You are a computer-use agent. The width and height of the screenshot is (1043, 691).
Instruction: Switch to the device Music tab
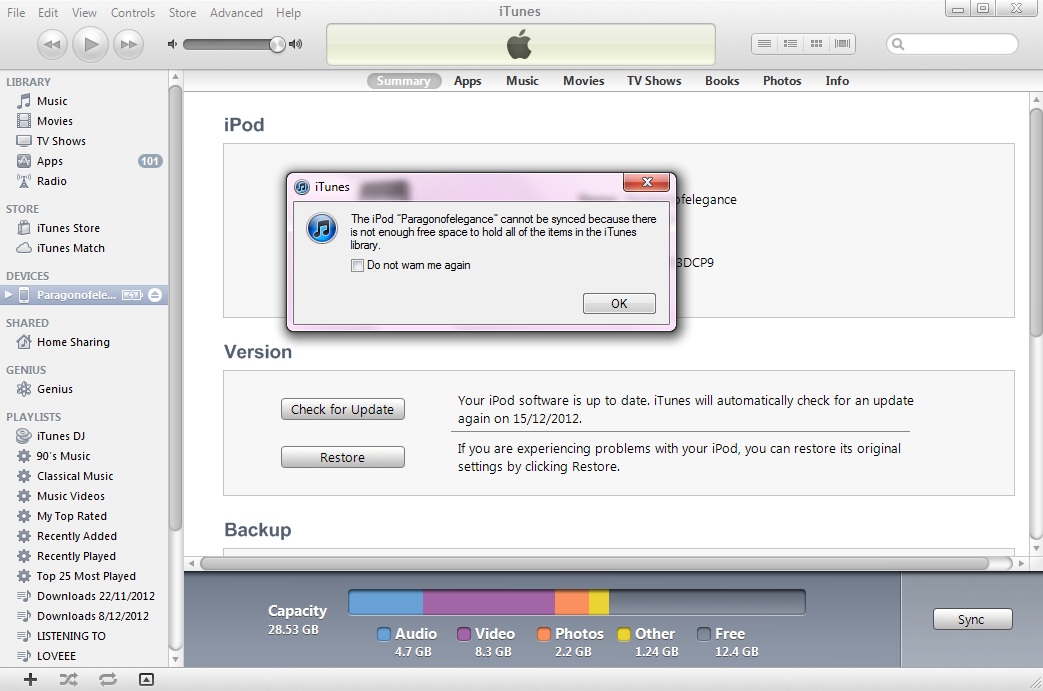pyautogui.click(x=522, y=80)
